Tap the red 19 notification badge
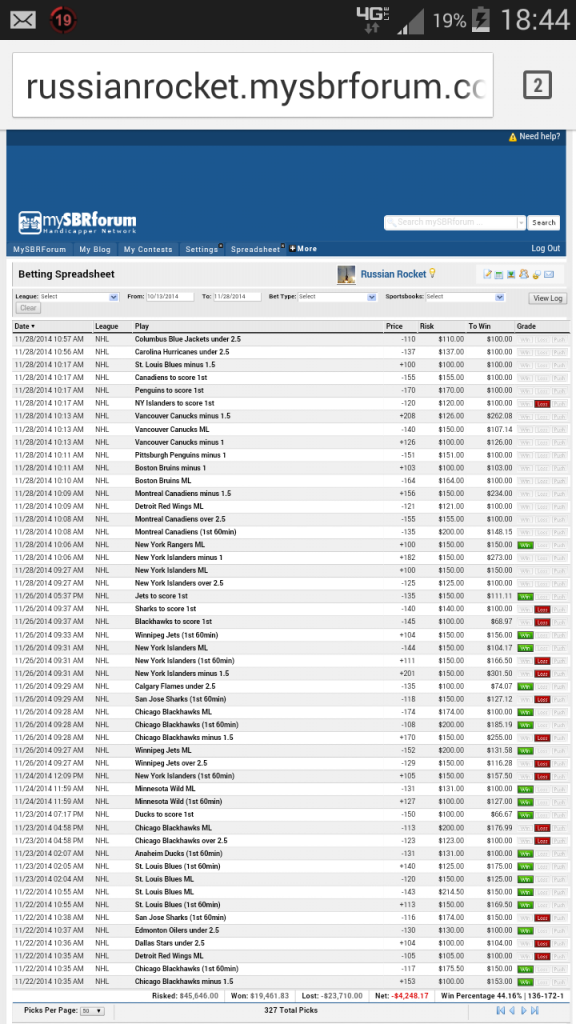Image resolution: width=576 pixels, height=1024 pixels. pos(63,20)
